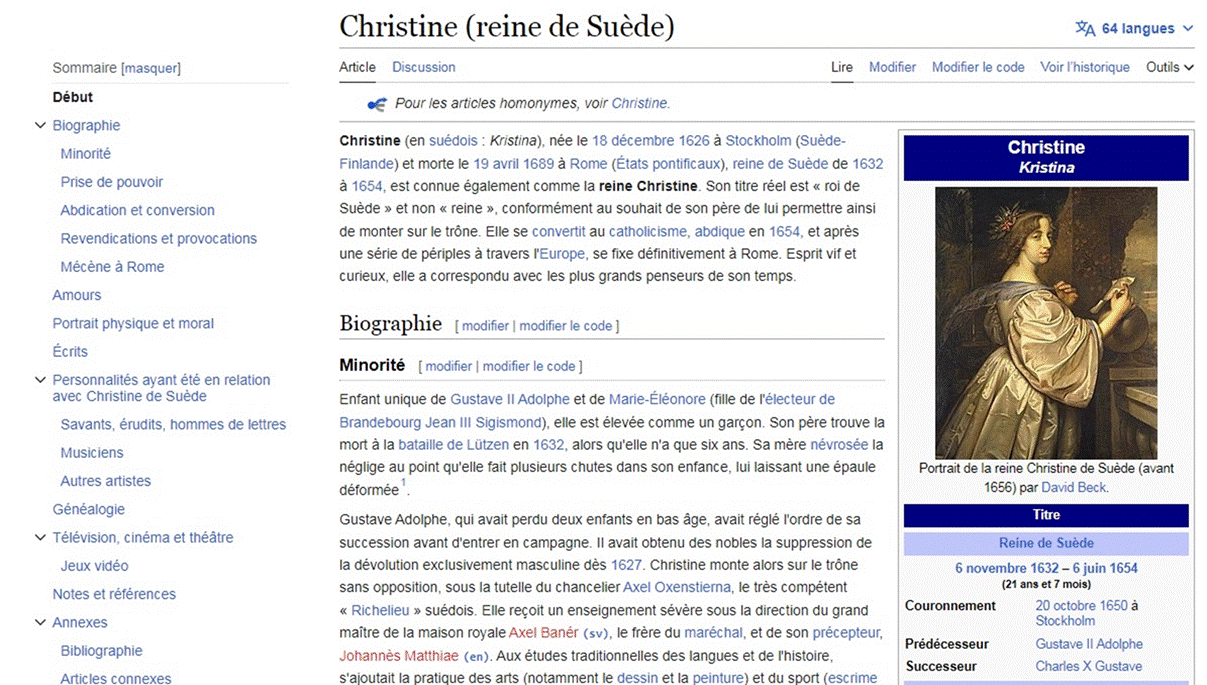Open the Outils dropdown menu
This screenshot has height=685, width=1207.
1170,67
